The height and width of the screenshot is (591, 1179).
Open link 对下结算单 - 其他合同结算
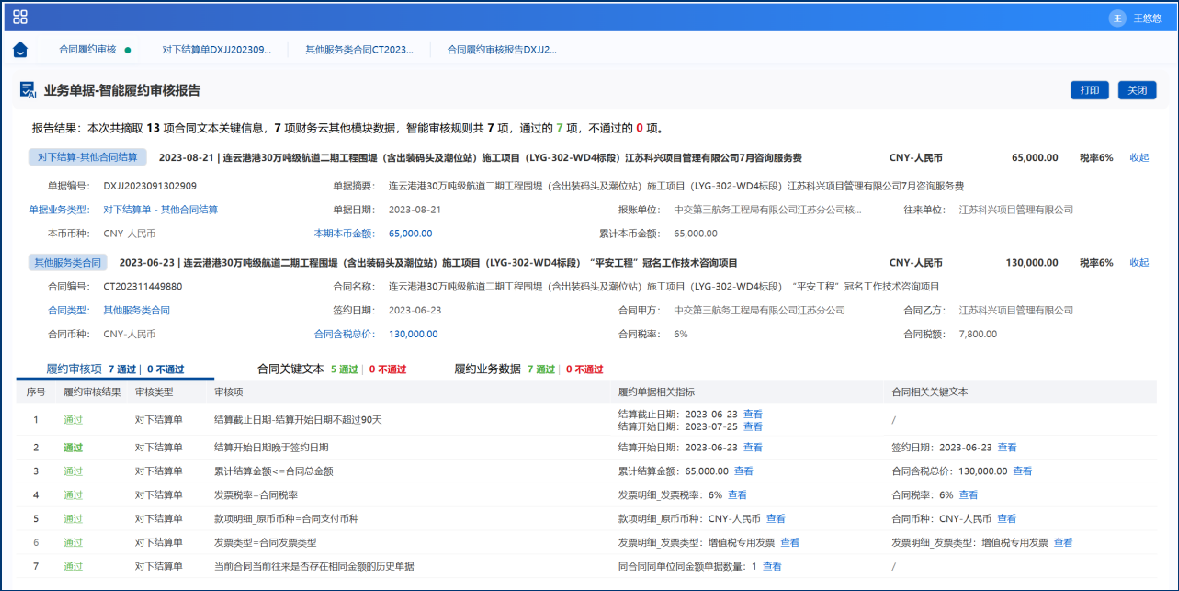(161, 210)
